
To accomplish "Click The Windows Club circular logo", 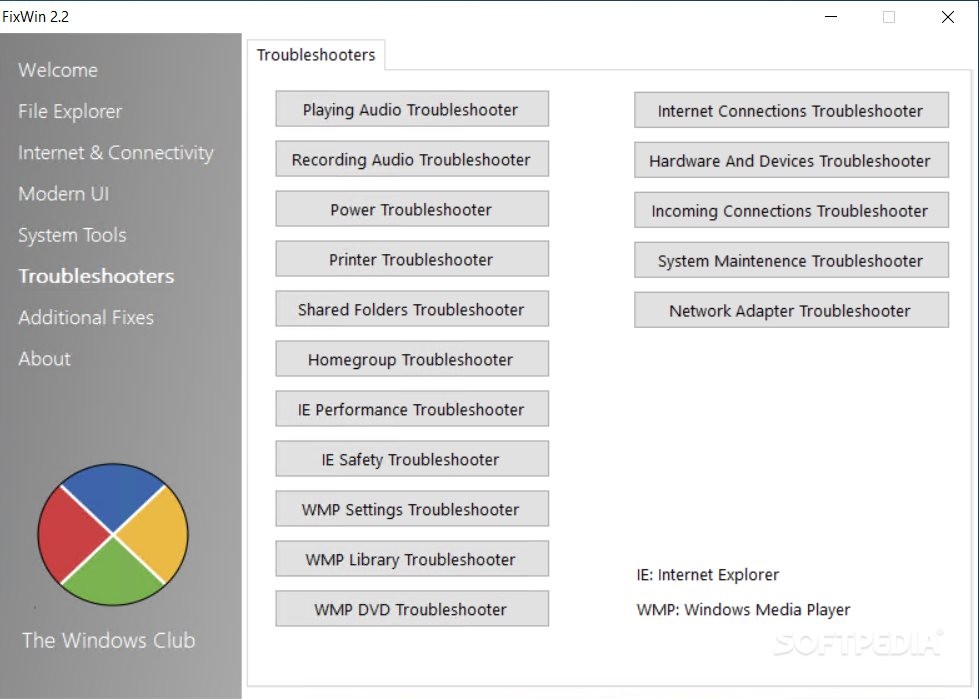I will point(113,534).
